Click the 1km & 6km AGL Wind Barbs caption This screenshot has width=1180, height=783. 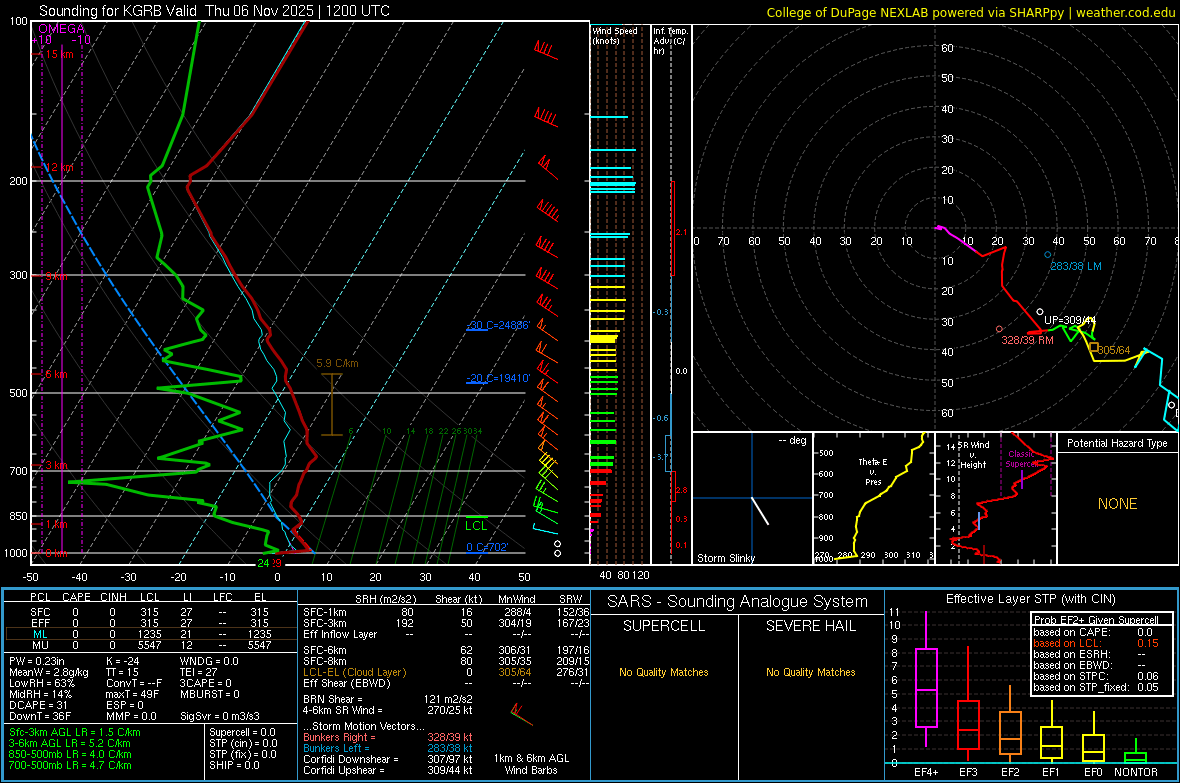tap(531, 764)
